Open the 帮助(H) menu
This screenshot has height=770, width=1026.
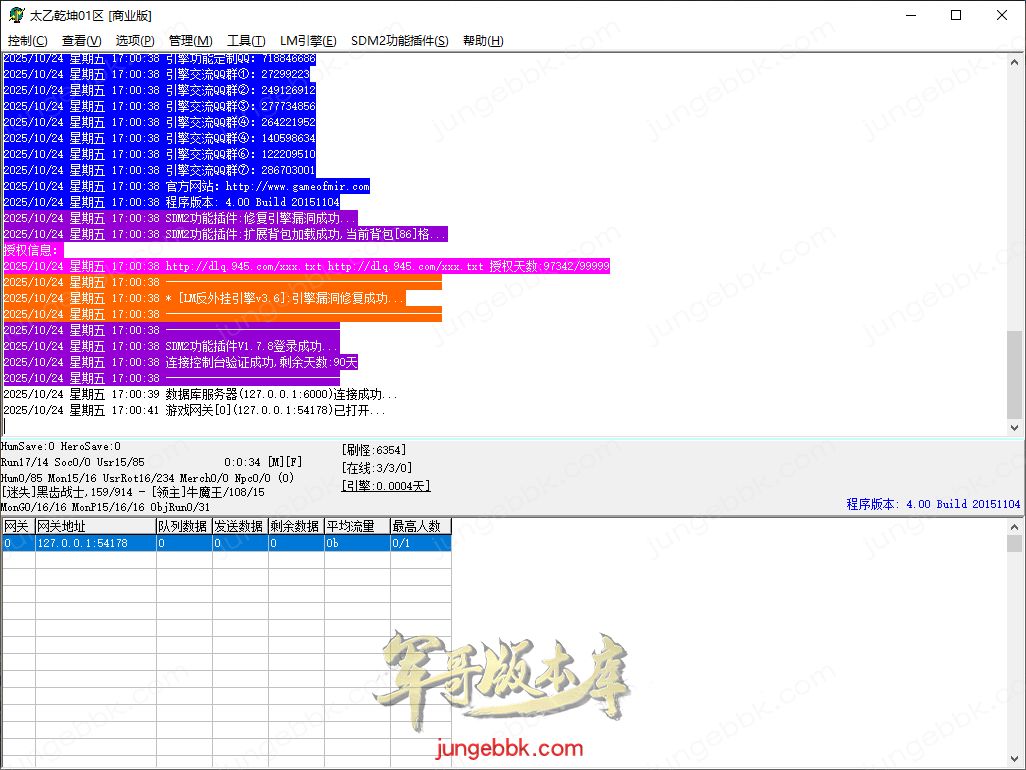[x=483, y=41]
